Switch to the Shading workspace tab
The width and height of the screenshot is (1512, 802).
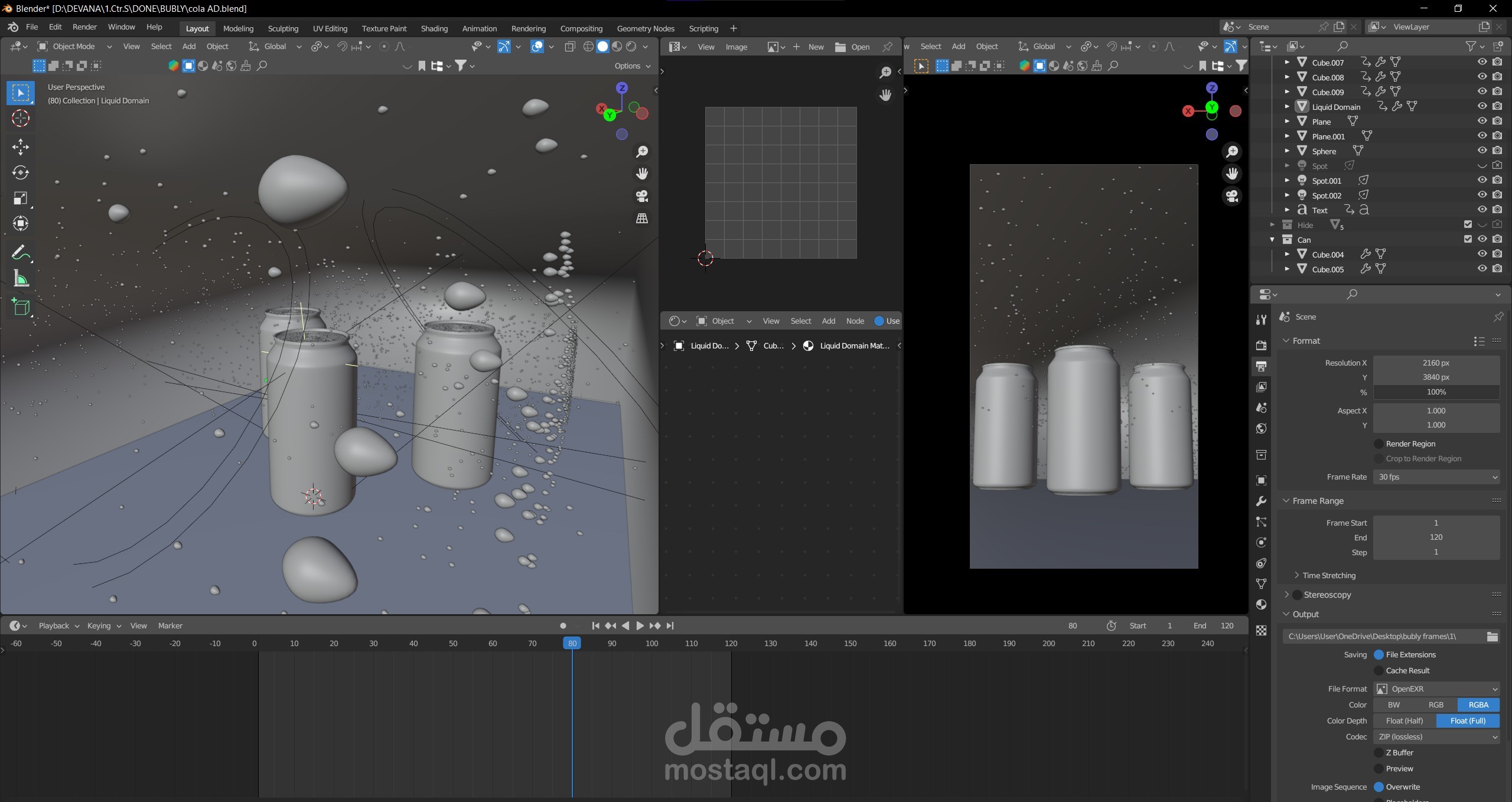[434, 28]
